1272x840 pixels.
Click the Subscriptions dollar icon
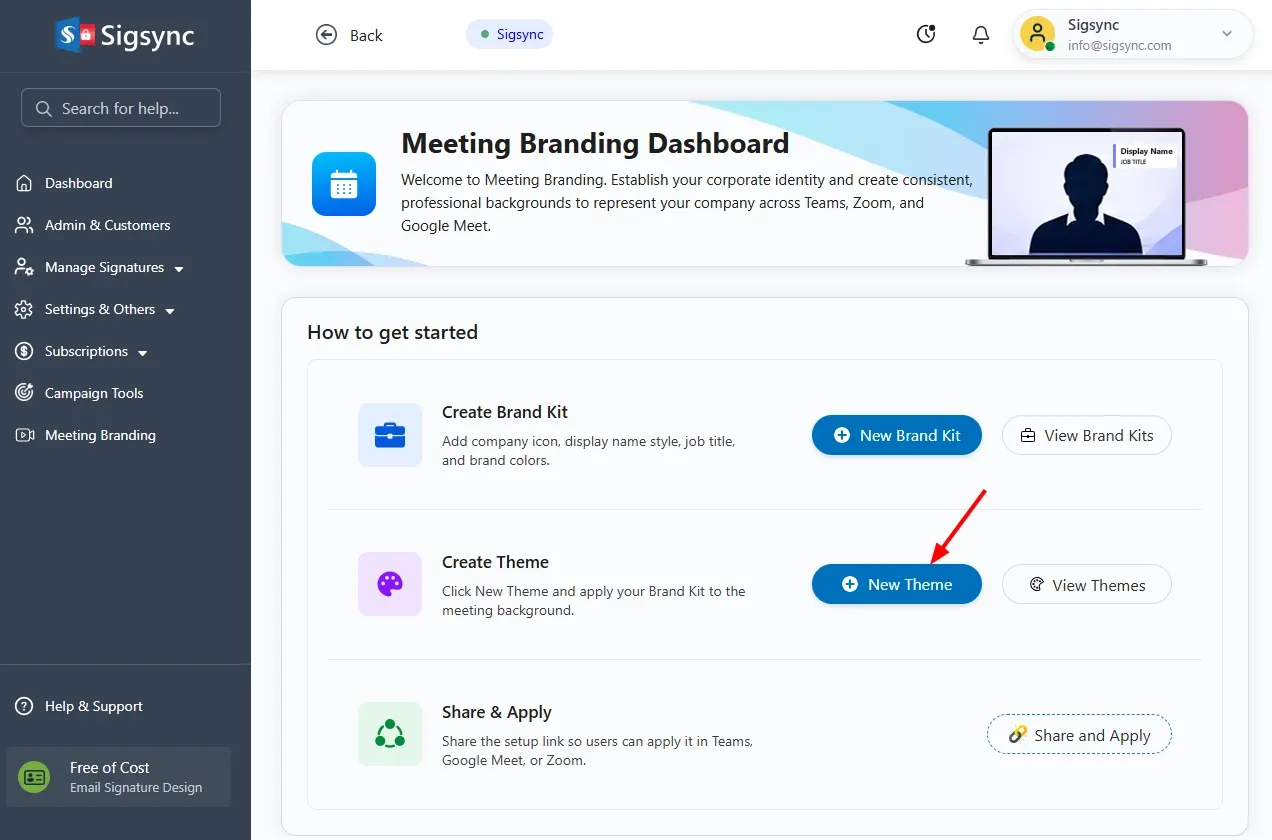pos(24,351)
